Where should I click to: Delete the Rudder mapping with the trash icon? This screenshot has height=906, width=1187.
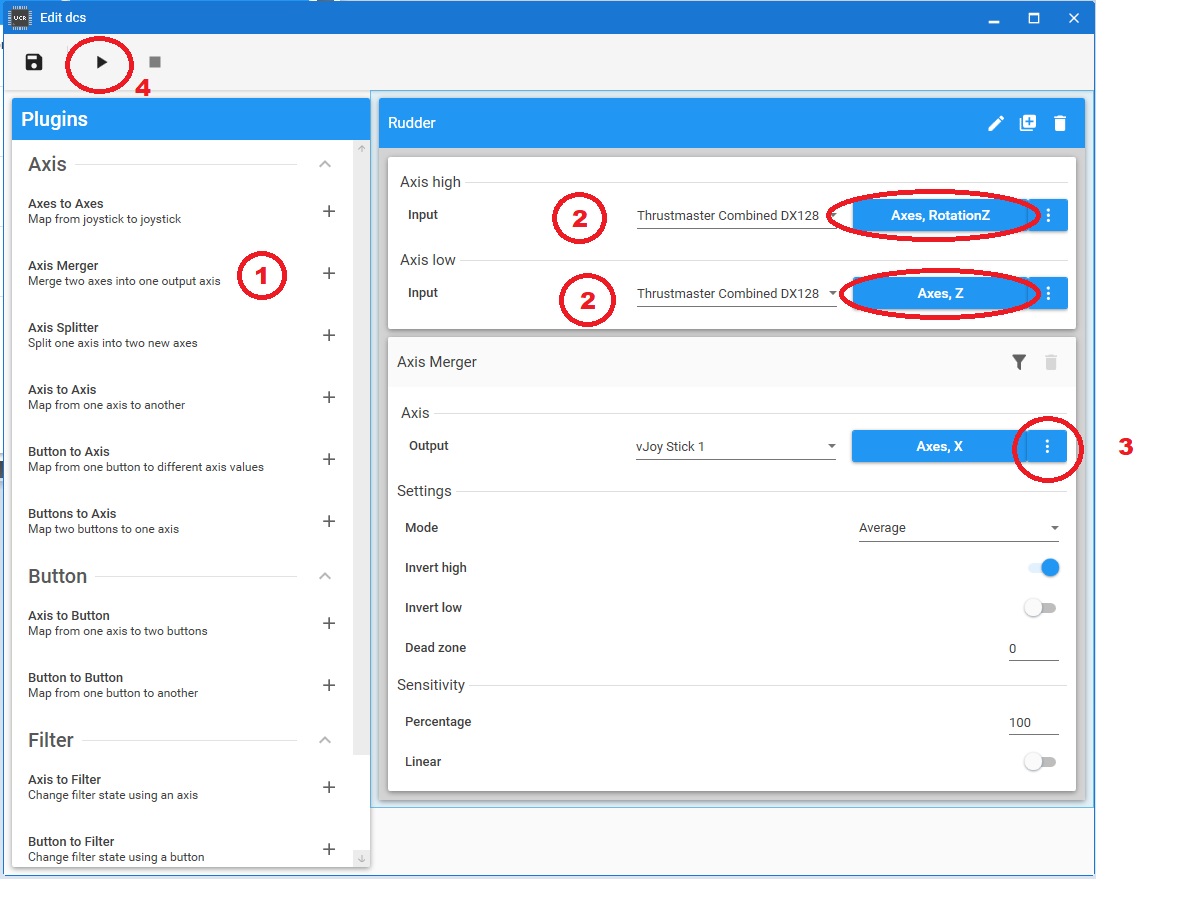[1060, 123]
